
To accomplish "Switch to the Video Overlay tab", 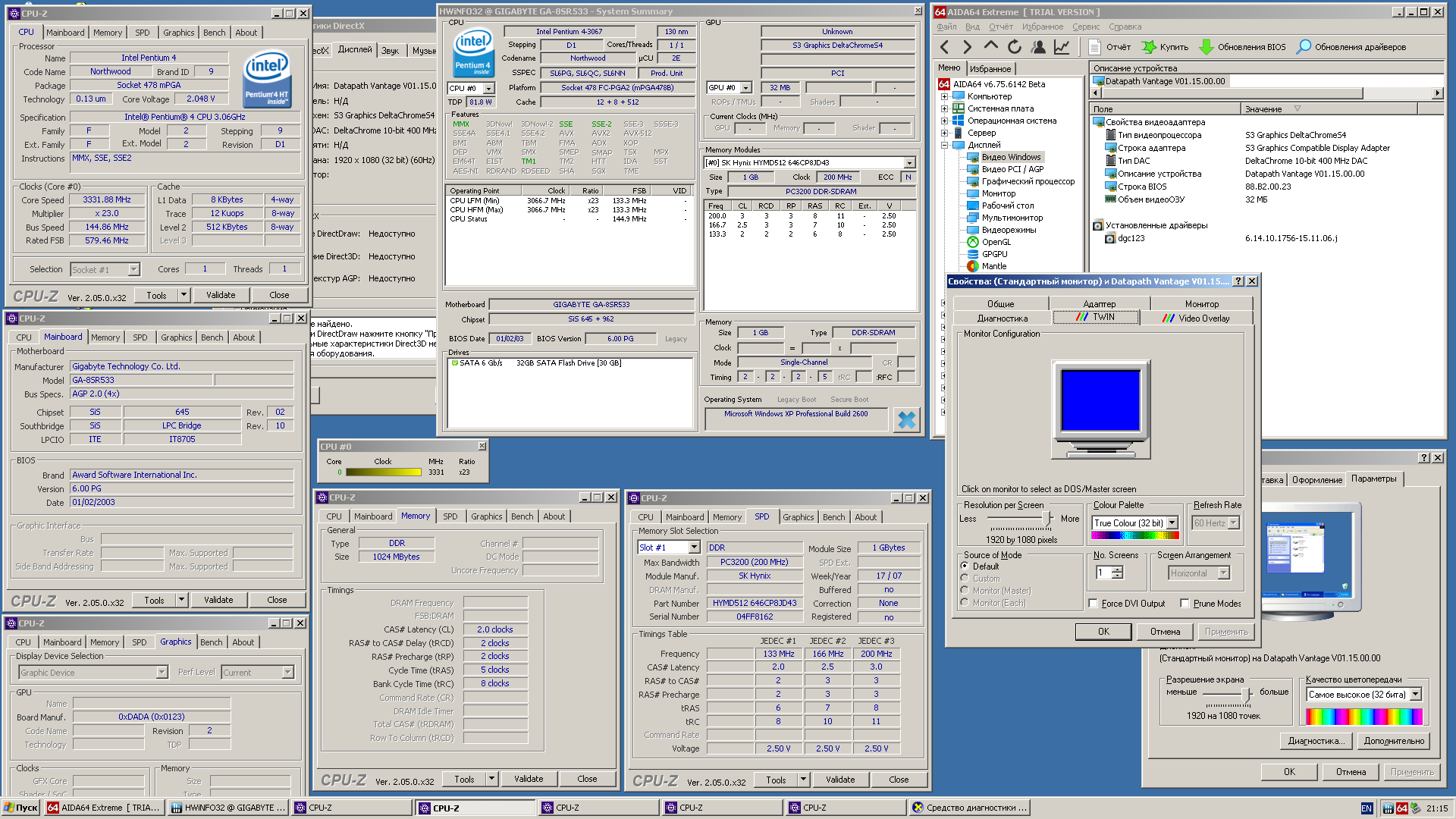I will (x=1203, y=318).
